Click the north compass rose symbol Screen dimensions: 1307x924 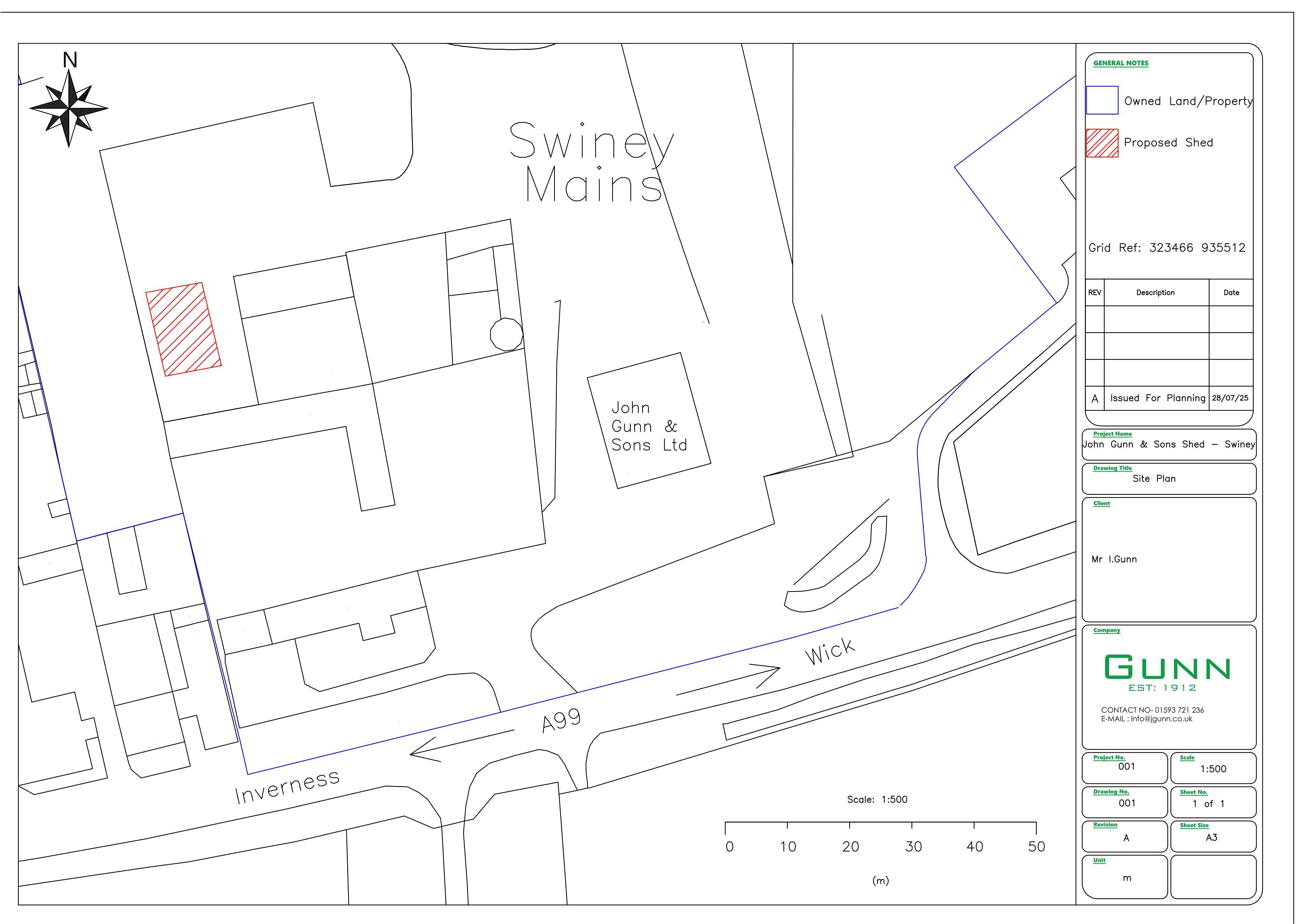point(69,108)
